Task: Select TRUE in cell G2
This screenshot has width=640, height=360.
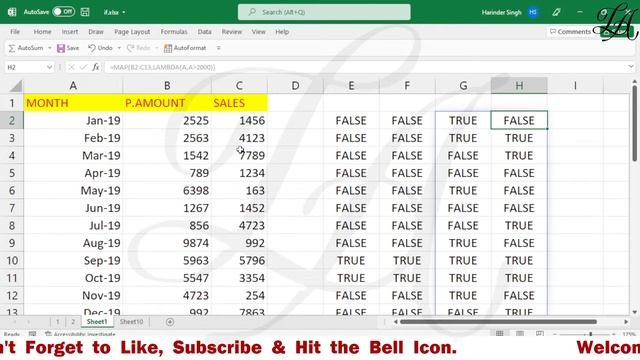Action: [x=463, y=120]
